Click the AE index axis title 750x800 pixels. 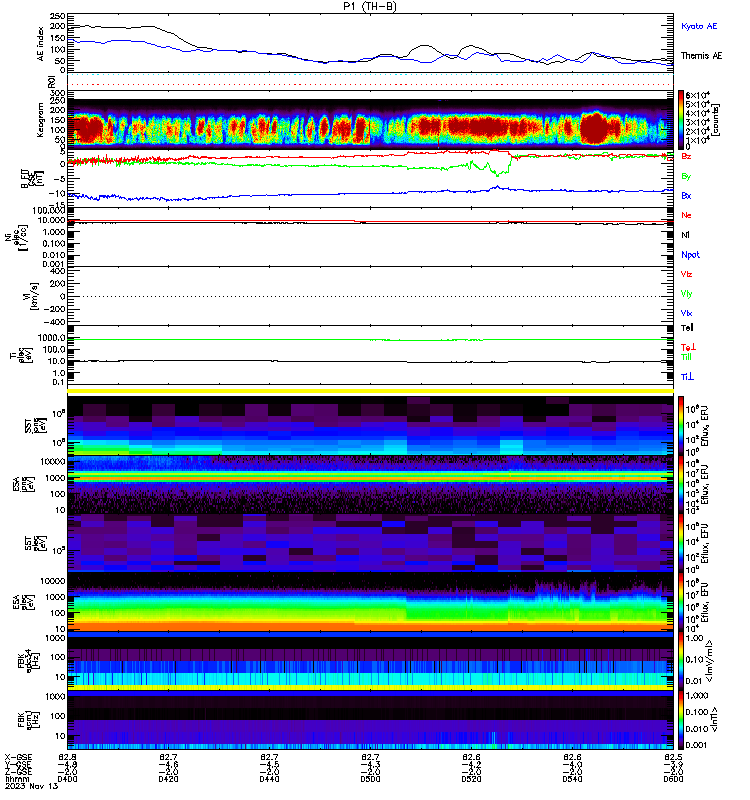(41, 44)
